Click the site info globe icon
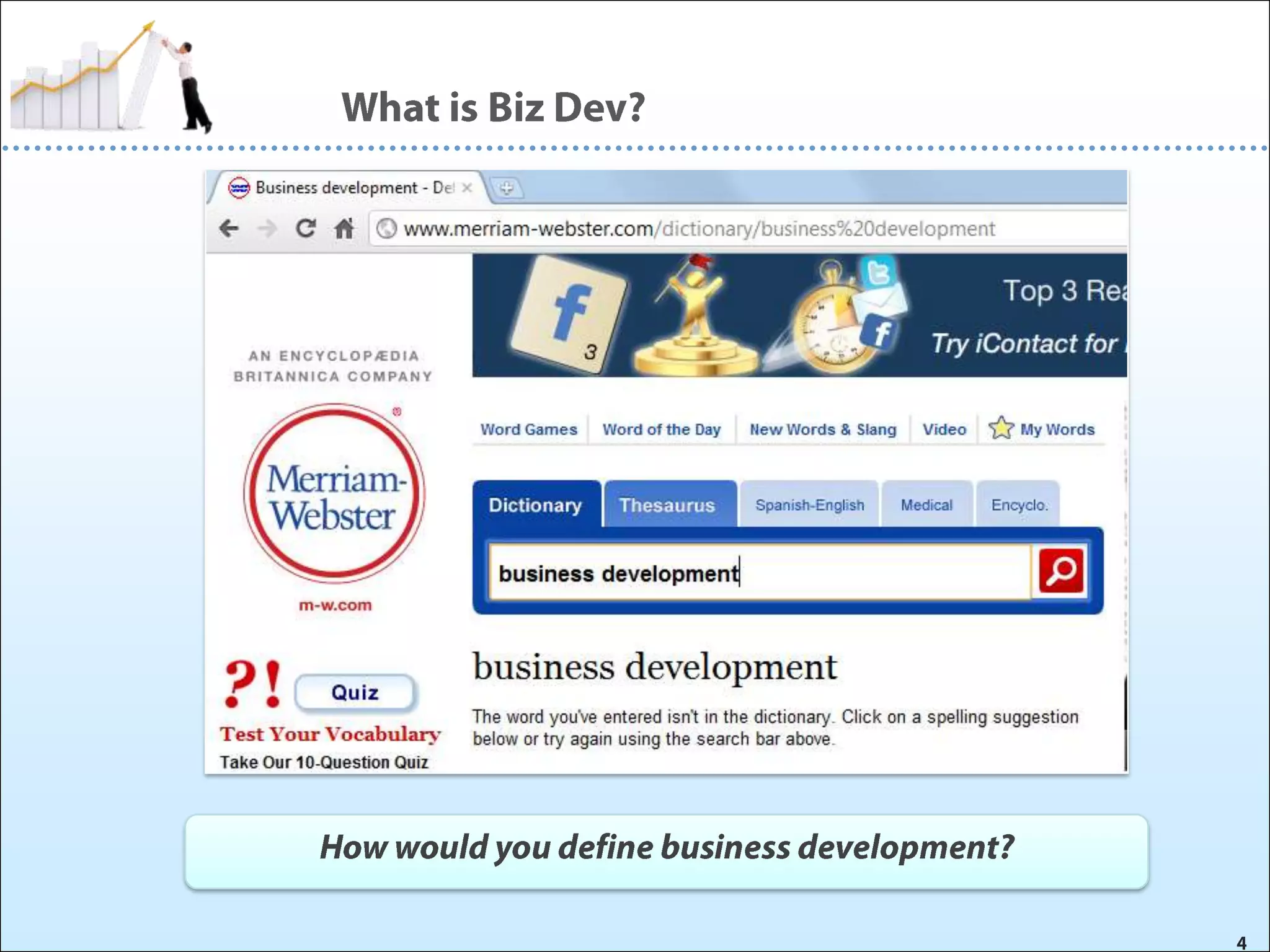1270x952 pixels. pos(387,229)
